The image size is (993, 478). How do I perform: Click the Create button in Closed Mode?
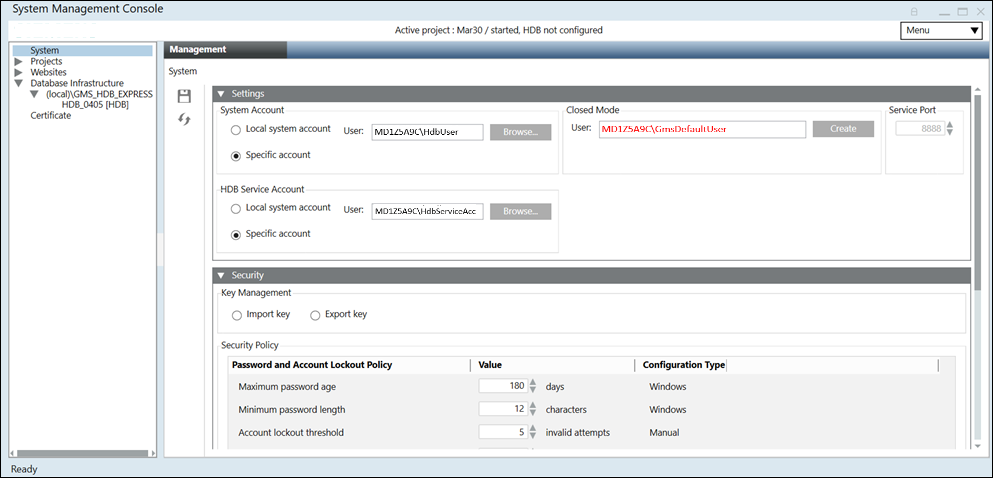tap(842, 129)
